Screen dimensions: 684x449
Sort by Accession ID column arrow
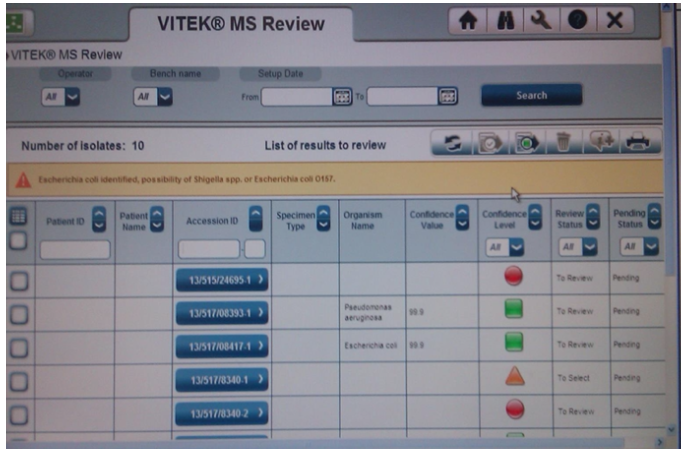[256, 219]
